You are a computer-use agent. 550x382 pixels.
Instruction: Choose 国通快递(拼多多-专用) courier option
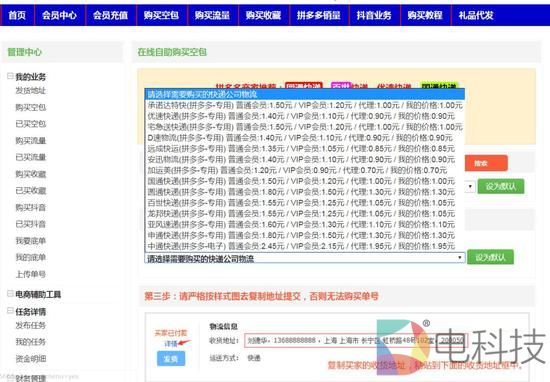coord(305,181)
